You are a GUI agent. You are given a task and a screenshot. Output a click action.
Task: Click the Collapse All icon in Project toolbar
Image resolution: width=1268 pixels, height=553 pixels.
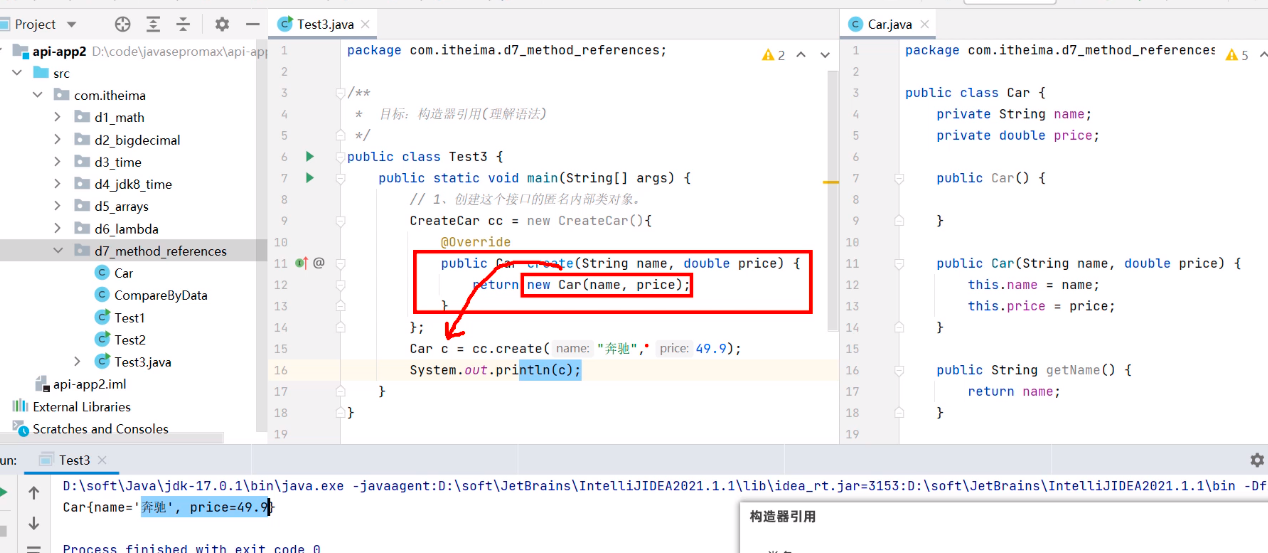pos(183,24)
